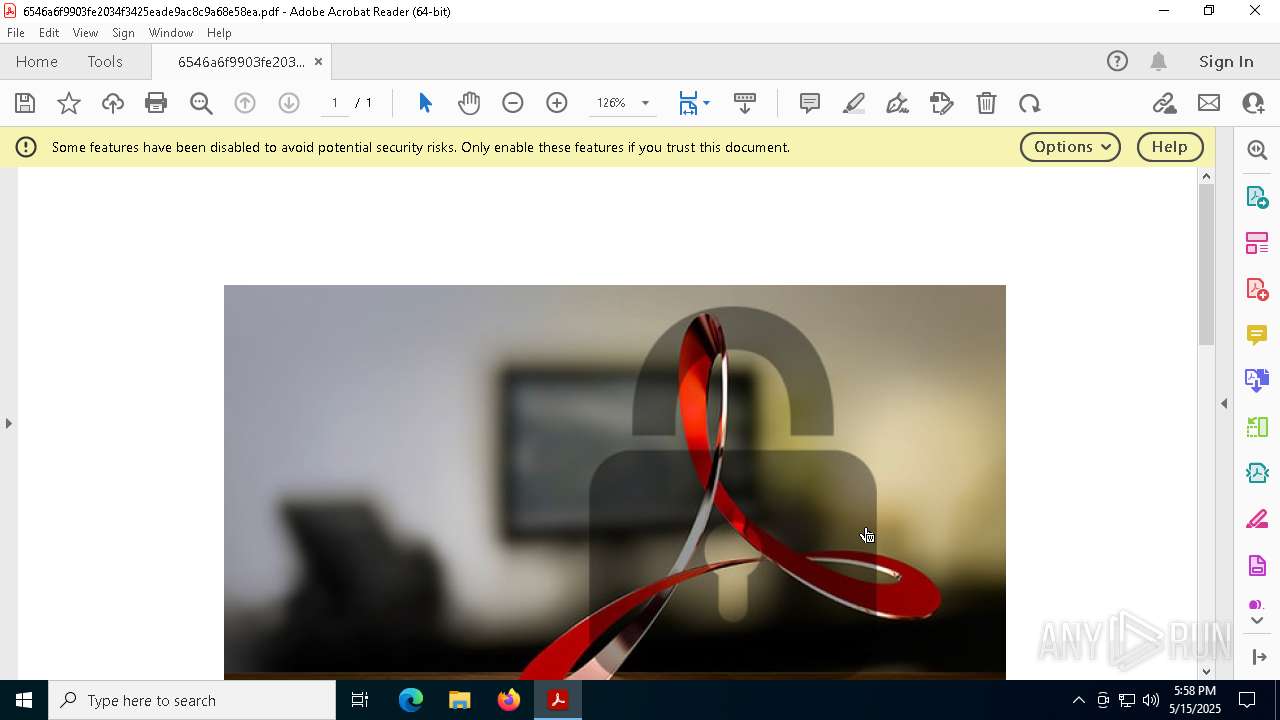The width and height of the screenshot is (1280, 720).
Task: Switch to the Home tab
Action: click(37, 62)
